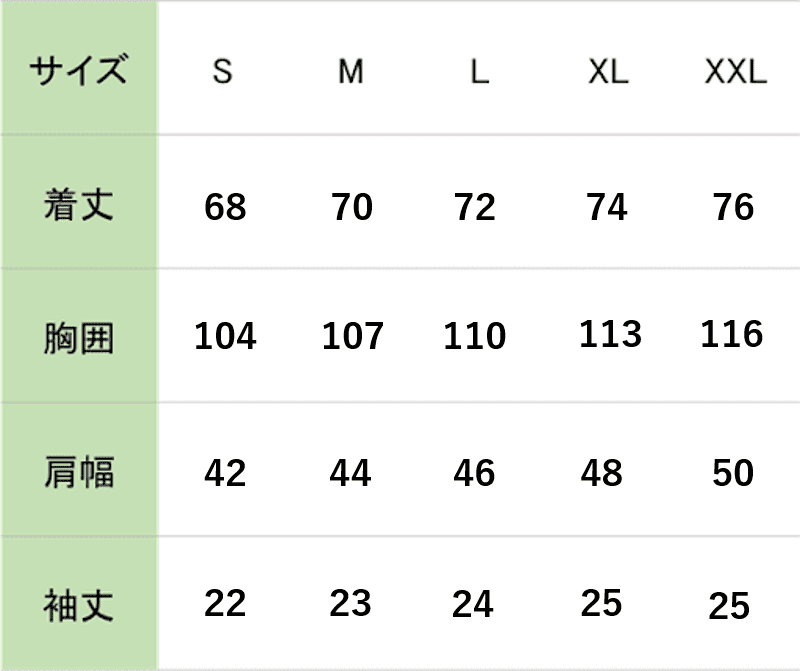Select the 胸囲 row label
The image size is (800, 671).
(x=78, y=337)
